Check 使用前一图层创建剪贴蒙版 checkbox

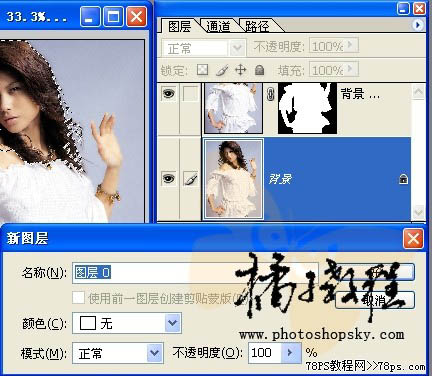click(x=79, y=298)
